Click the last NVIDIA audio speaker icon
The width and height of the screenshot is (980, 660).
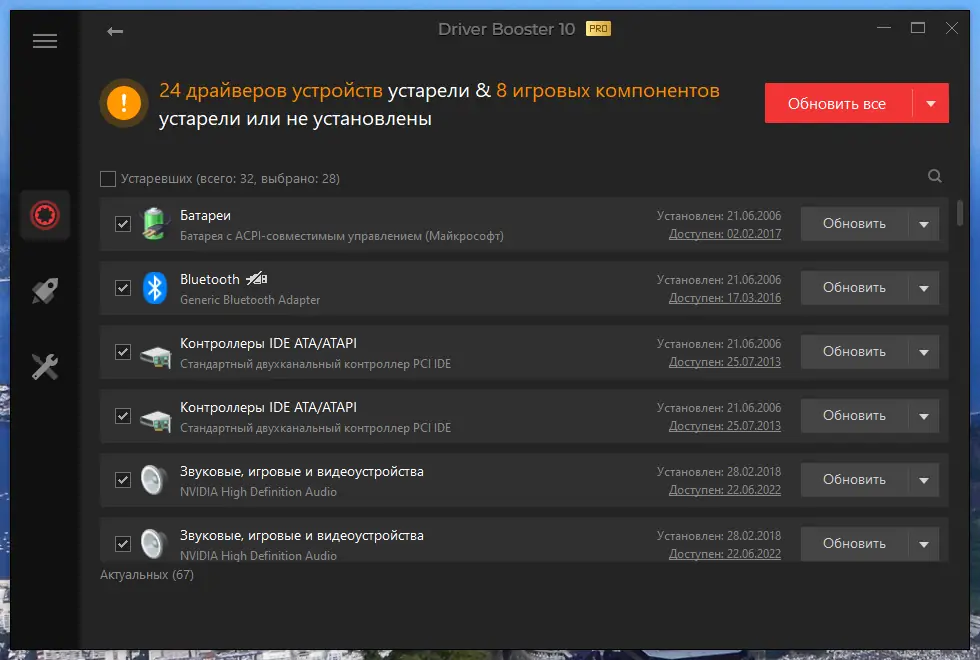pos(154,544)
